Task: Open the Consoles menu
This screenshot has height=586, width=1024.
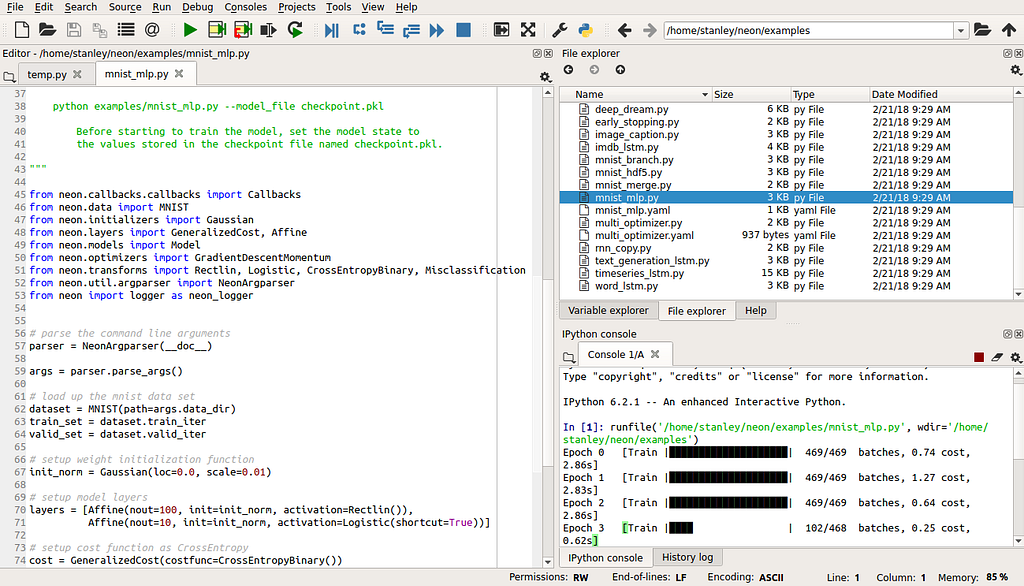Action: [245, 7]
